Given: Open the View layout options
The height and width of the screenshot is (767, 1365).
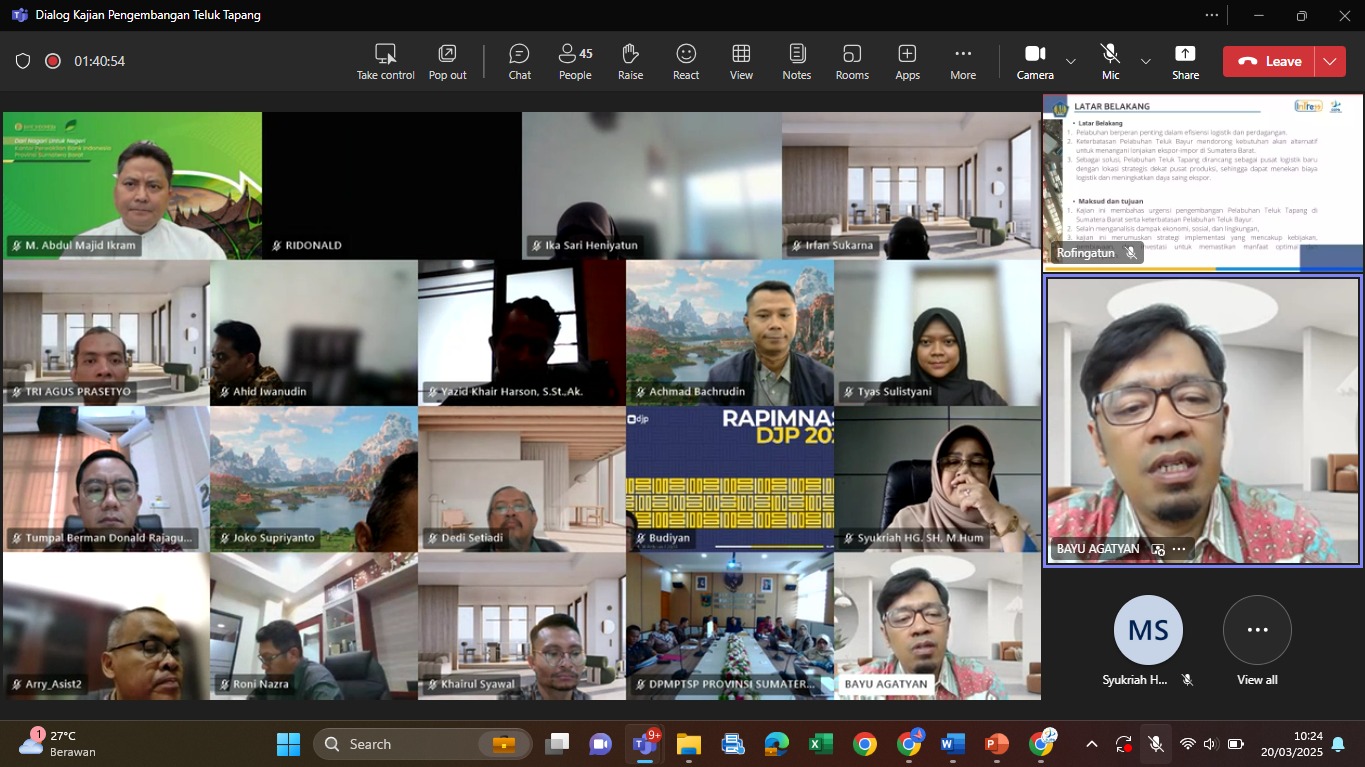Looking at the screenshot, I should pos(741,62).
